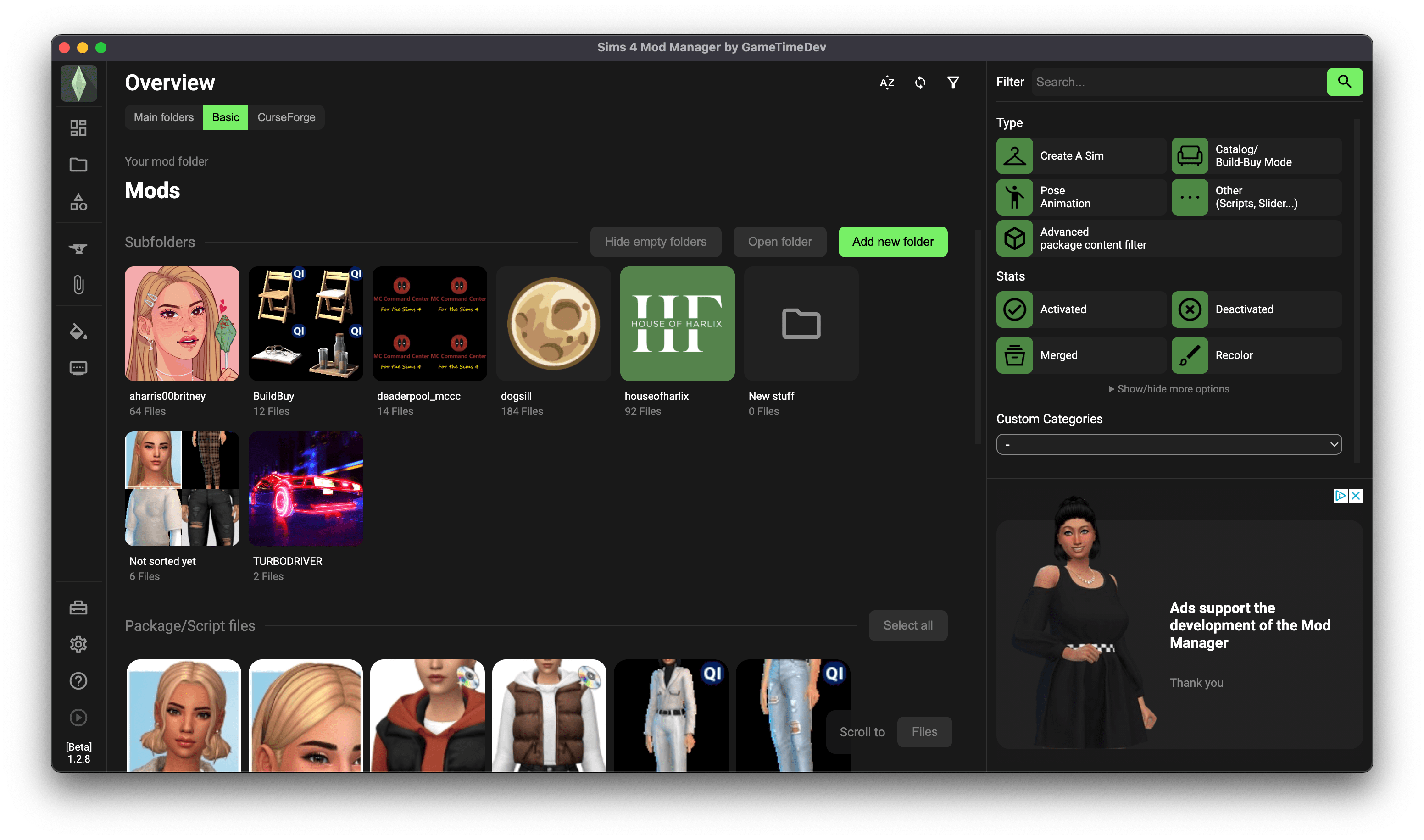This screenshot has height=840, width=1424.
Task: Open help question mark icon
Action: (78, 681)
